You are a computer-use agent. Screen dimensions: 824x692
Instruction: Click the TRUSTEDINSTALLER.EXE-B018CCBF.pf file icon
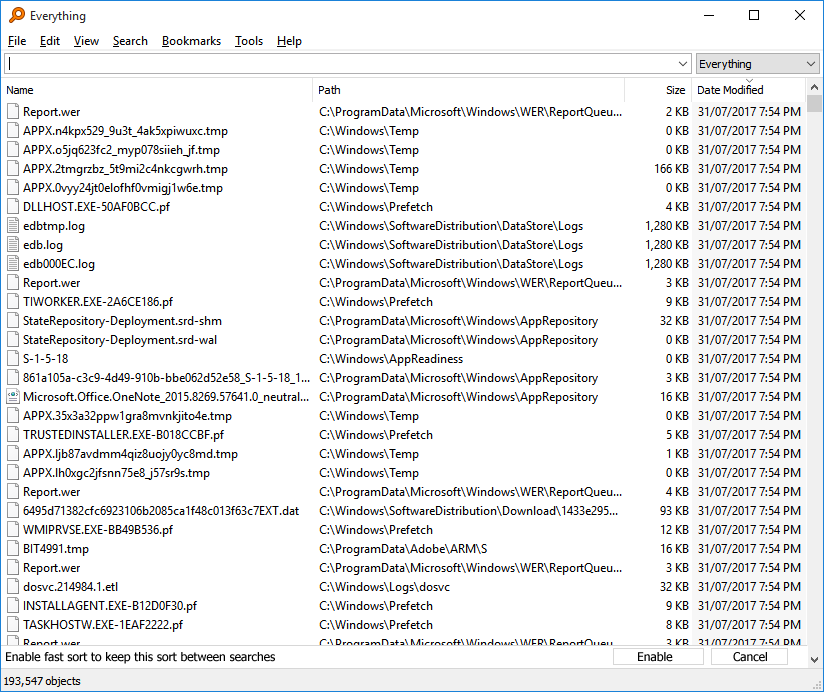click(x=13, y=435)
